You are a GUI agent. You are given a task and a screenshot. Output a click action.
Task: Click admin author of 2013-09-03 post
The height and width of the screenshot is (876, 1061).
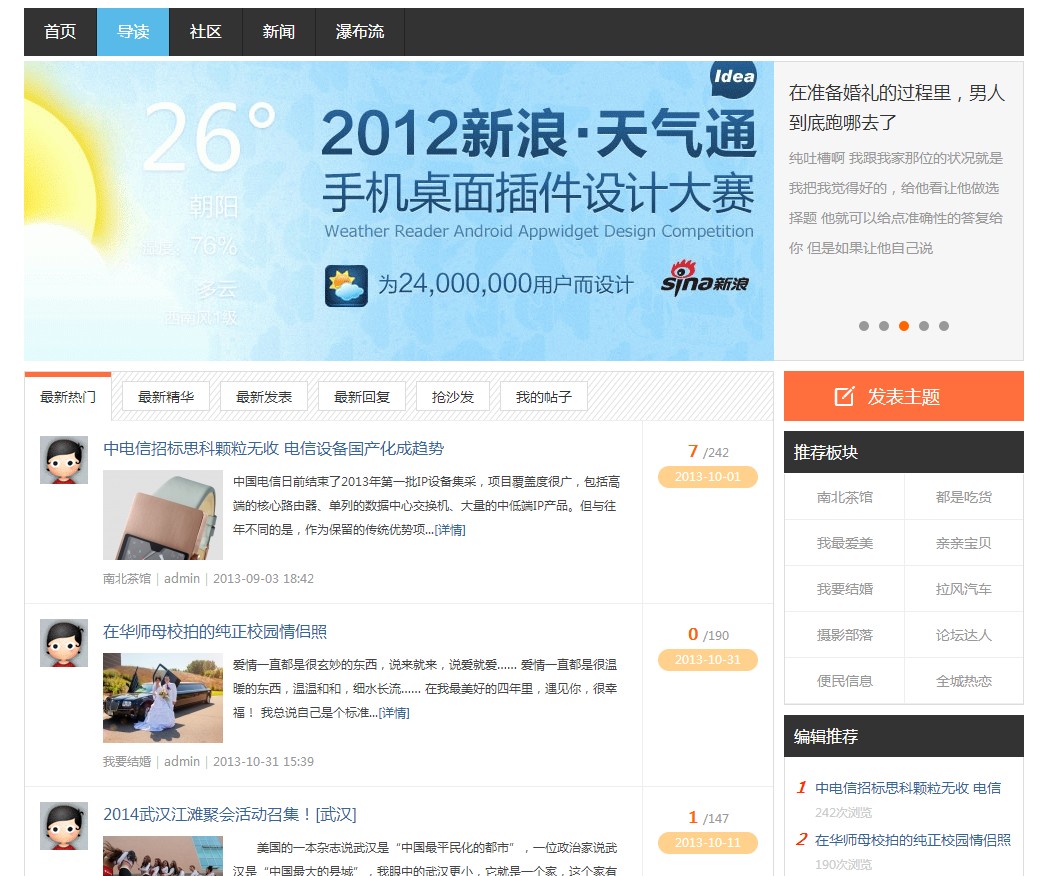coord(182,578)
